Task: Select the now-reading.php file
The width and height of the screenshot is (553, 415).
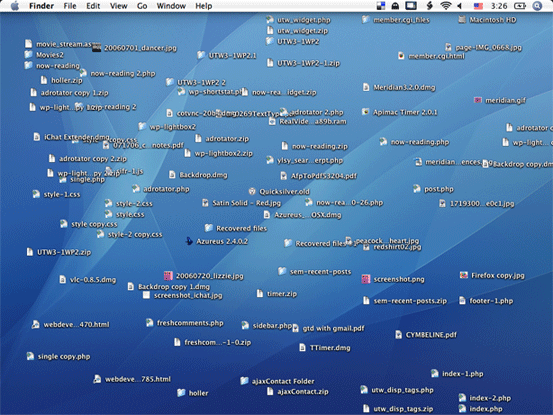Action: [x=414, y=142]
